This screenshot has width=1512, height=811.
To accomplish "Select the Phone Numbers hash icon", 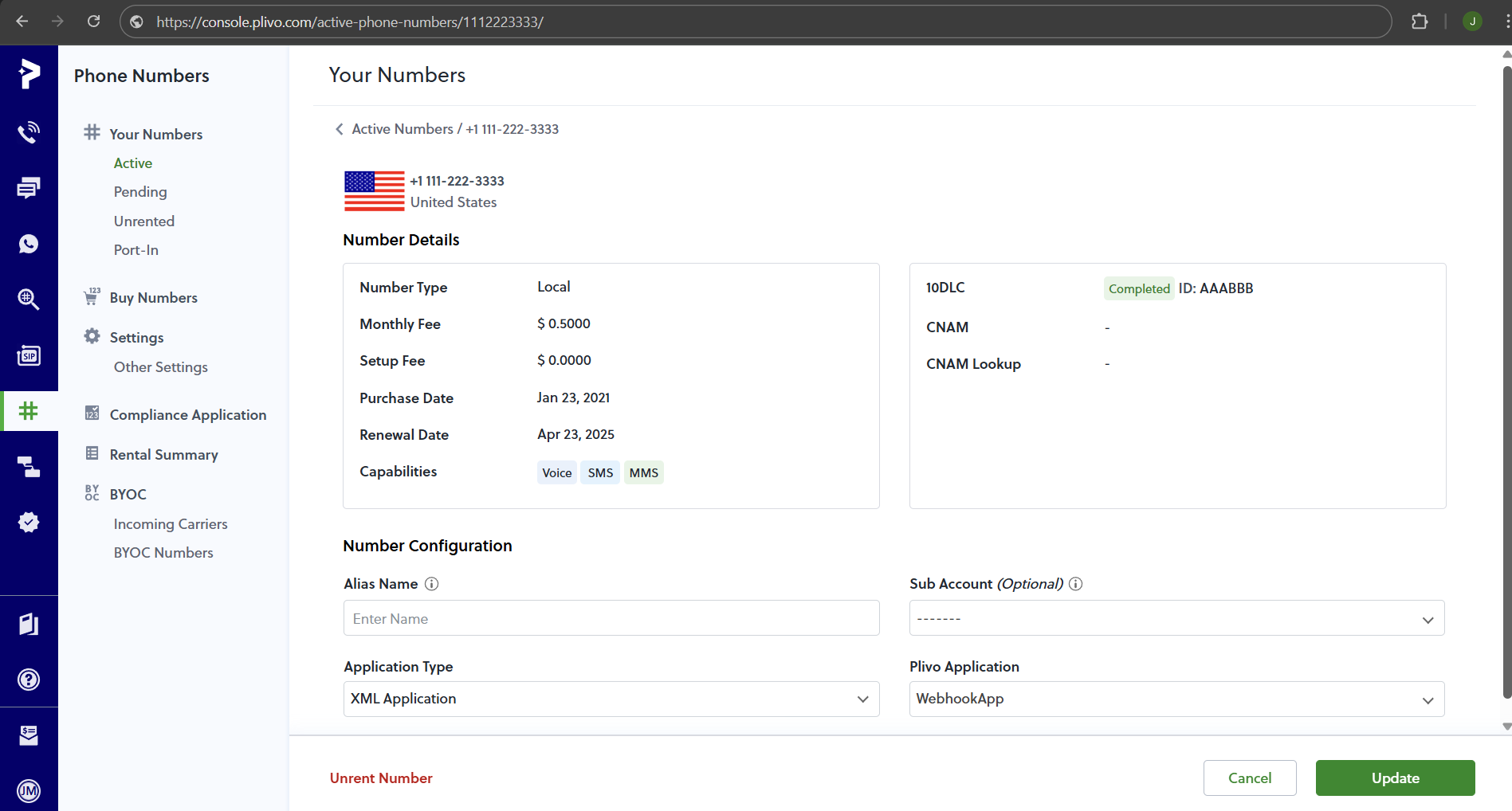I will [x=29, y=411].
